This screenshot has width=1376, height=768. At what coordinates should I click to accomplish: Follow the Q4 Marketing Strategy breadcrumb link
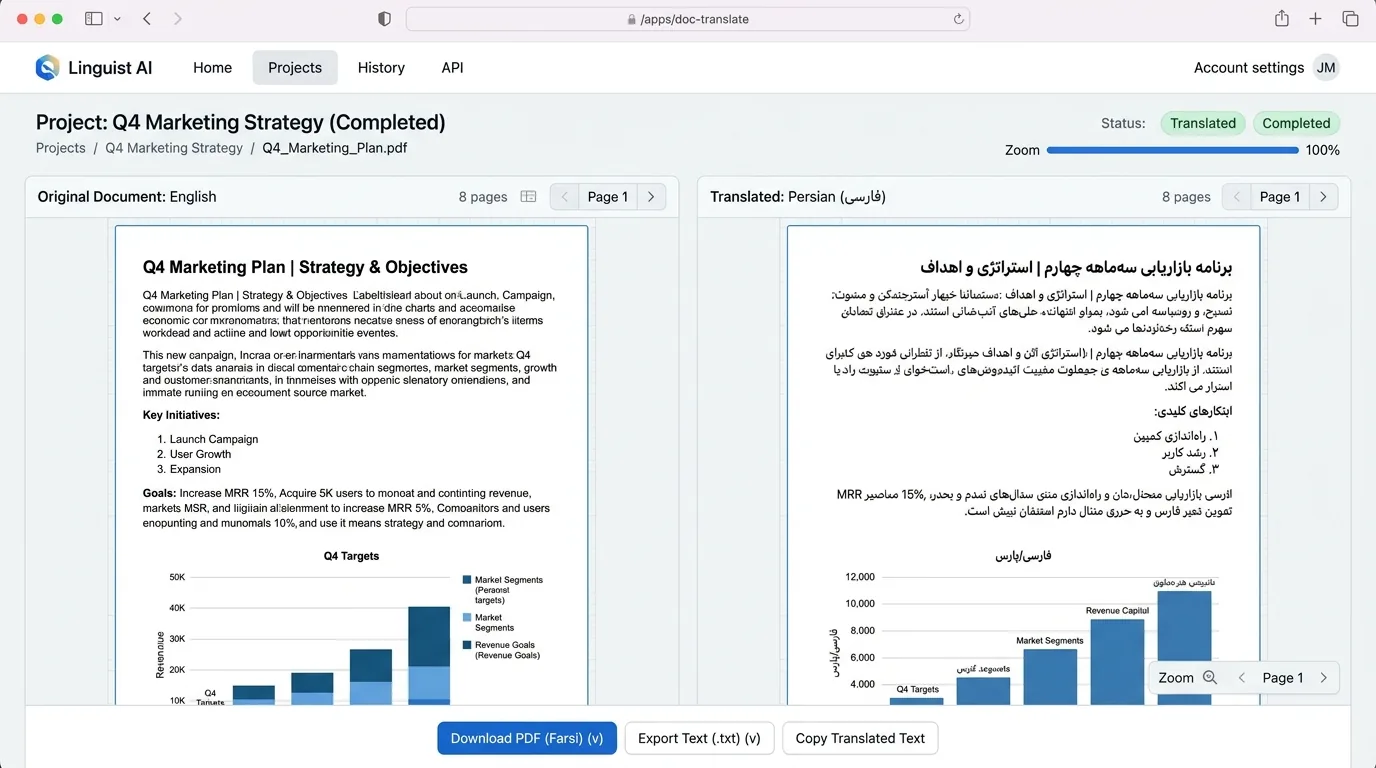(174, 148)
